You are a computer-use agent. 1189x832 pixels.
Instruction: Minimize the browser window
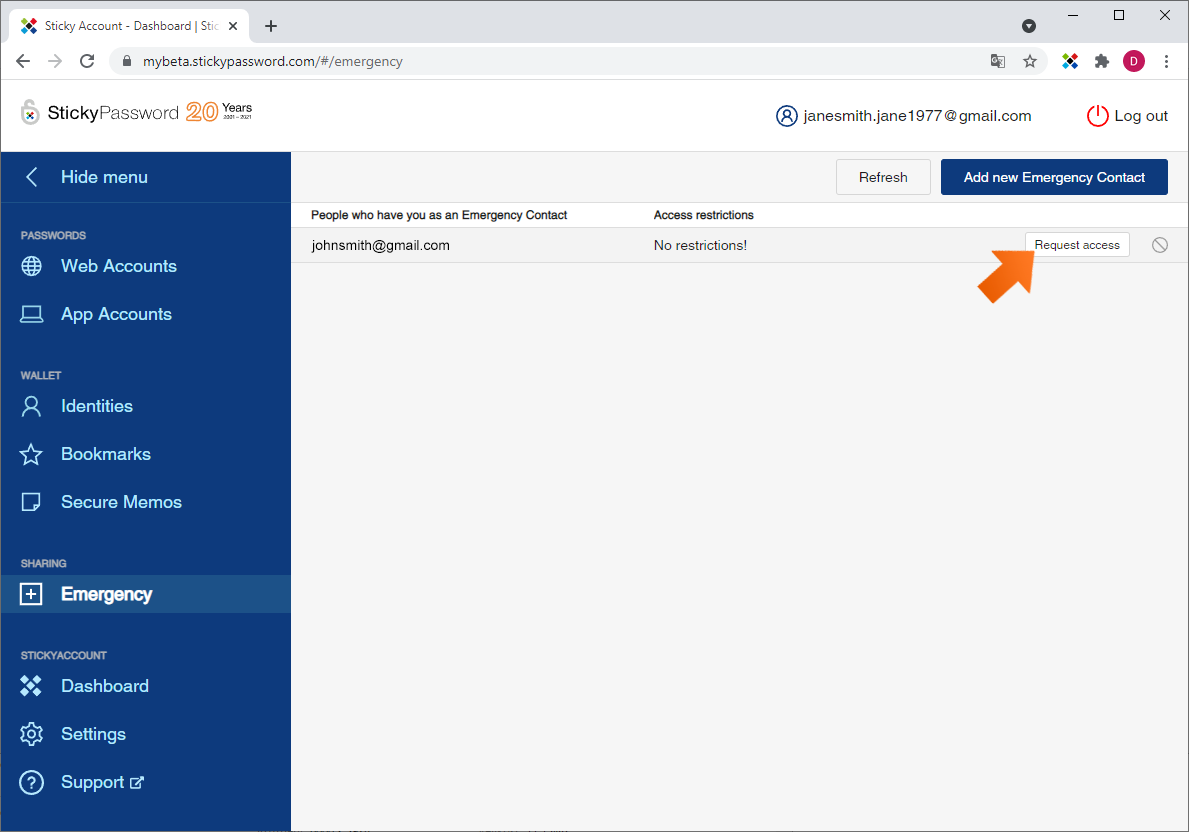click(1072, 15)
